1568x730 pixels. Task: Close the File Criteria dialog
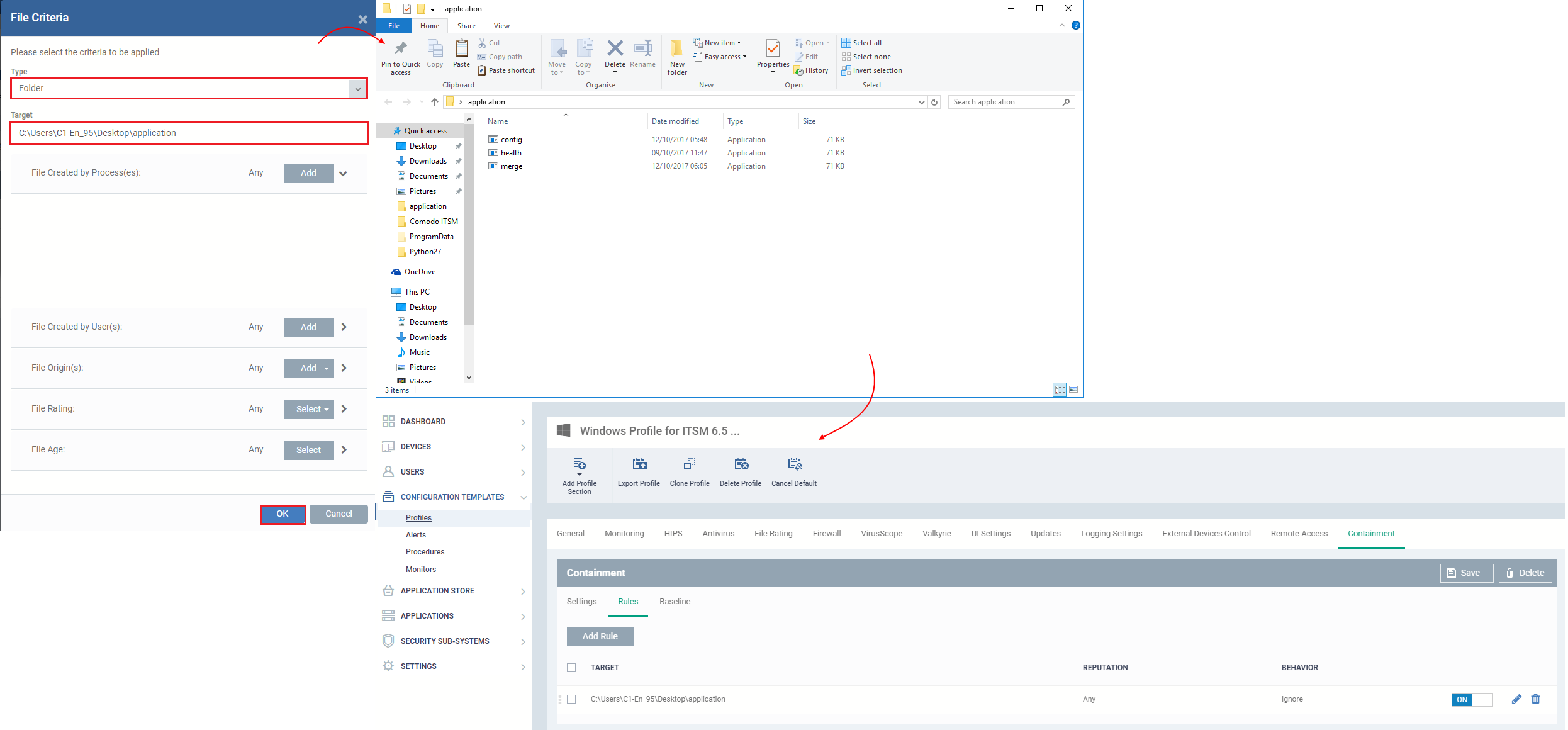(363, 20)
